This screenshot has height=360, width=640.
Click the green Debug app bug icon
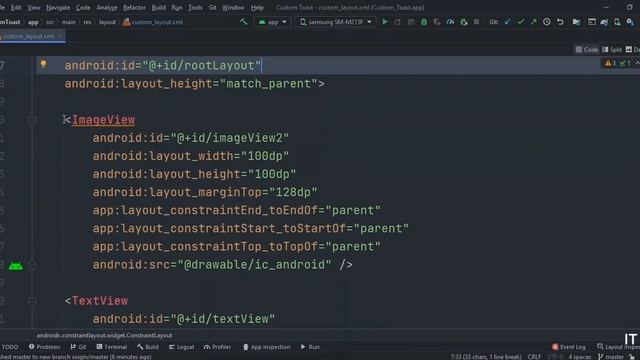[x=424, y=22]
